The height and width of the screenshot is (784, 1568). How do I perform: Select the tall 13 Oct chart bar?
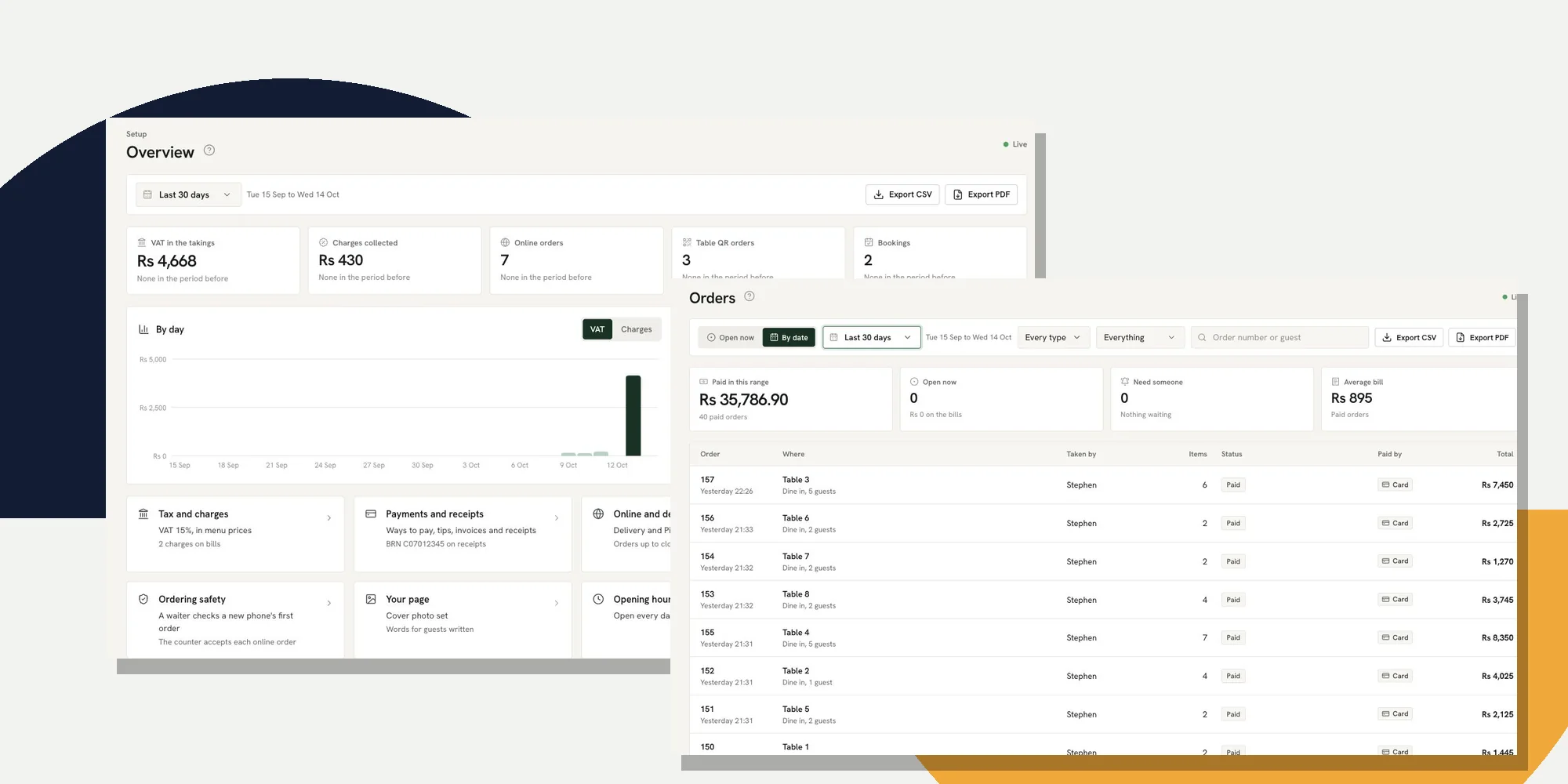coord(633,416)
